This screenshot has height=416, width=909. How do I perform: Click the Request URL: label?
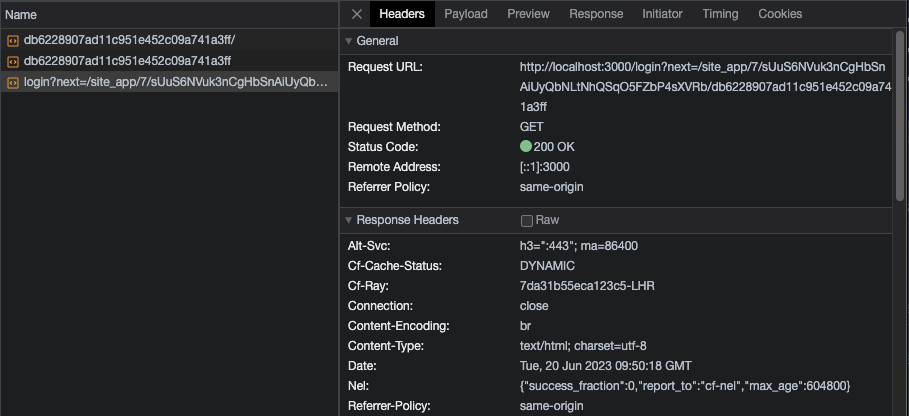click(x=386, y=67)
